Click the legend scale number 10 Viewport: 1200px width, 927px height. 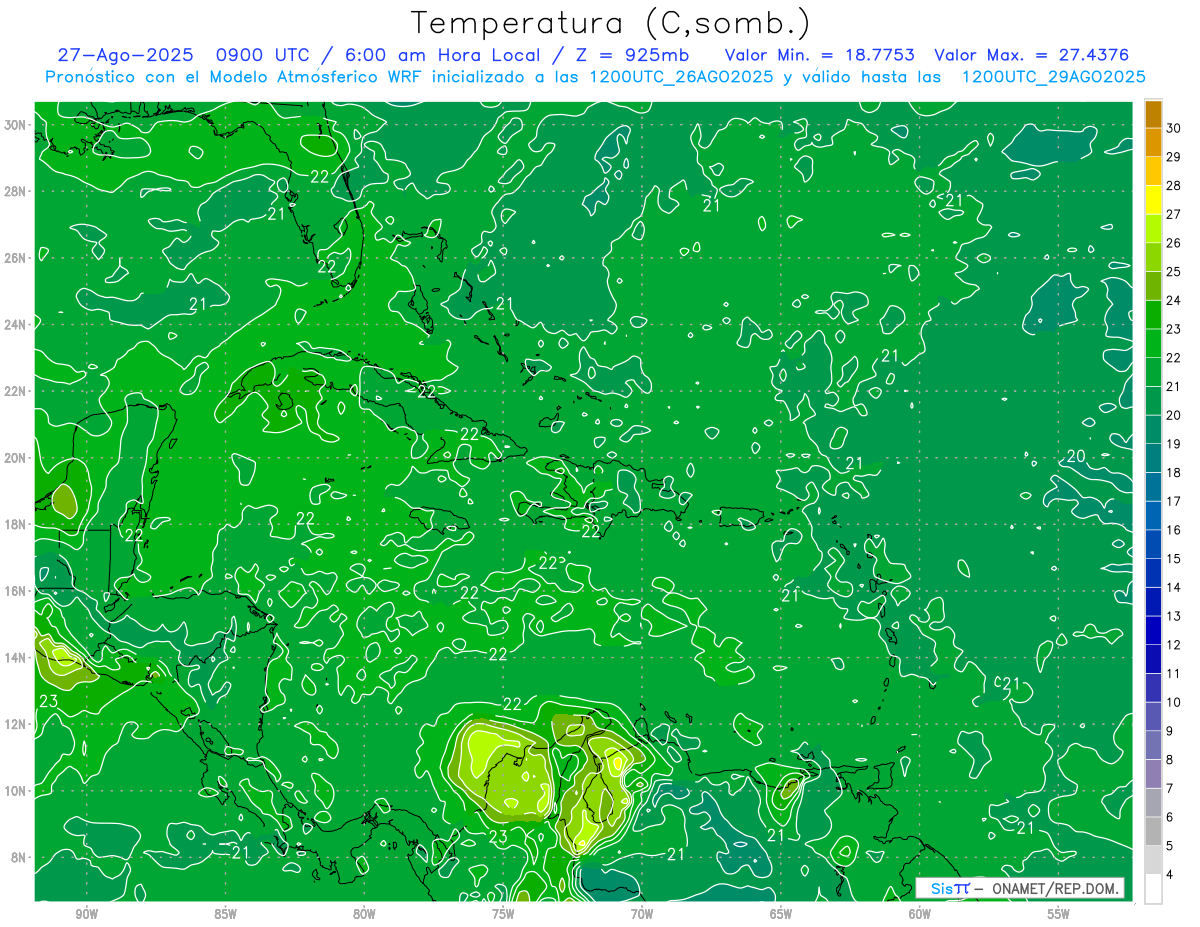coord(1174,703)
